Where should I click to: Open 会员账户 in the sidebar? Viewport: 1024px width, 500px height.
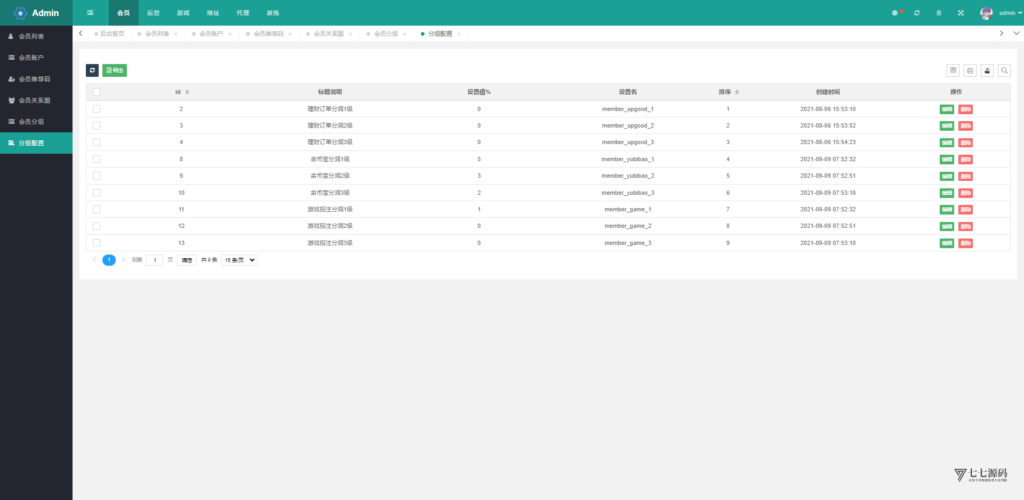(36, 57)
